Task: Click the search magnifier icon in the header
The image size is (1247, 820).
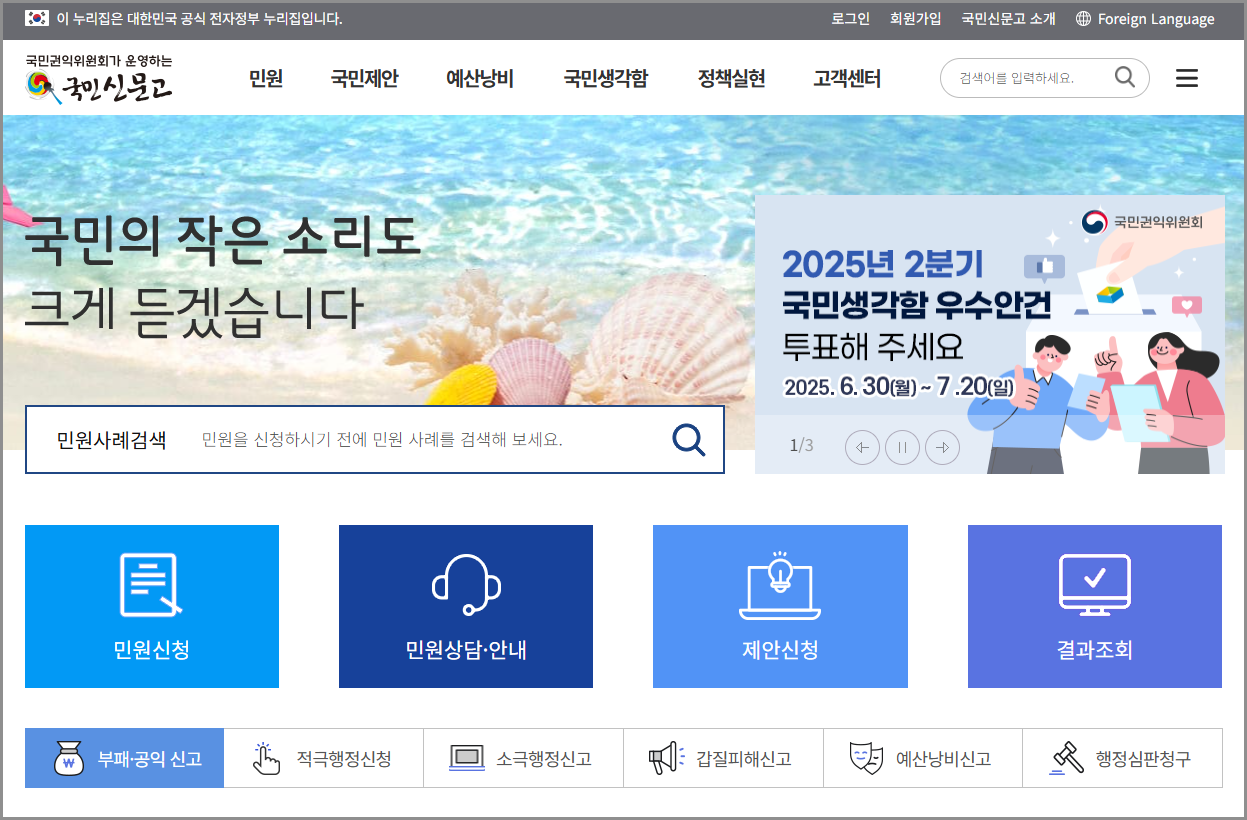Action: [x=1125, y=77]
